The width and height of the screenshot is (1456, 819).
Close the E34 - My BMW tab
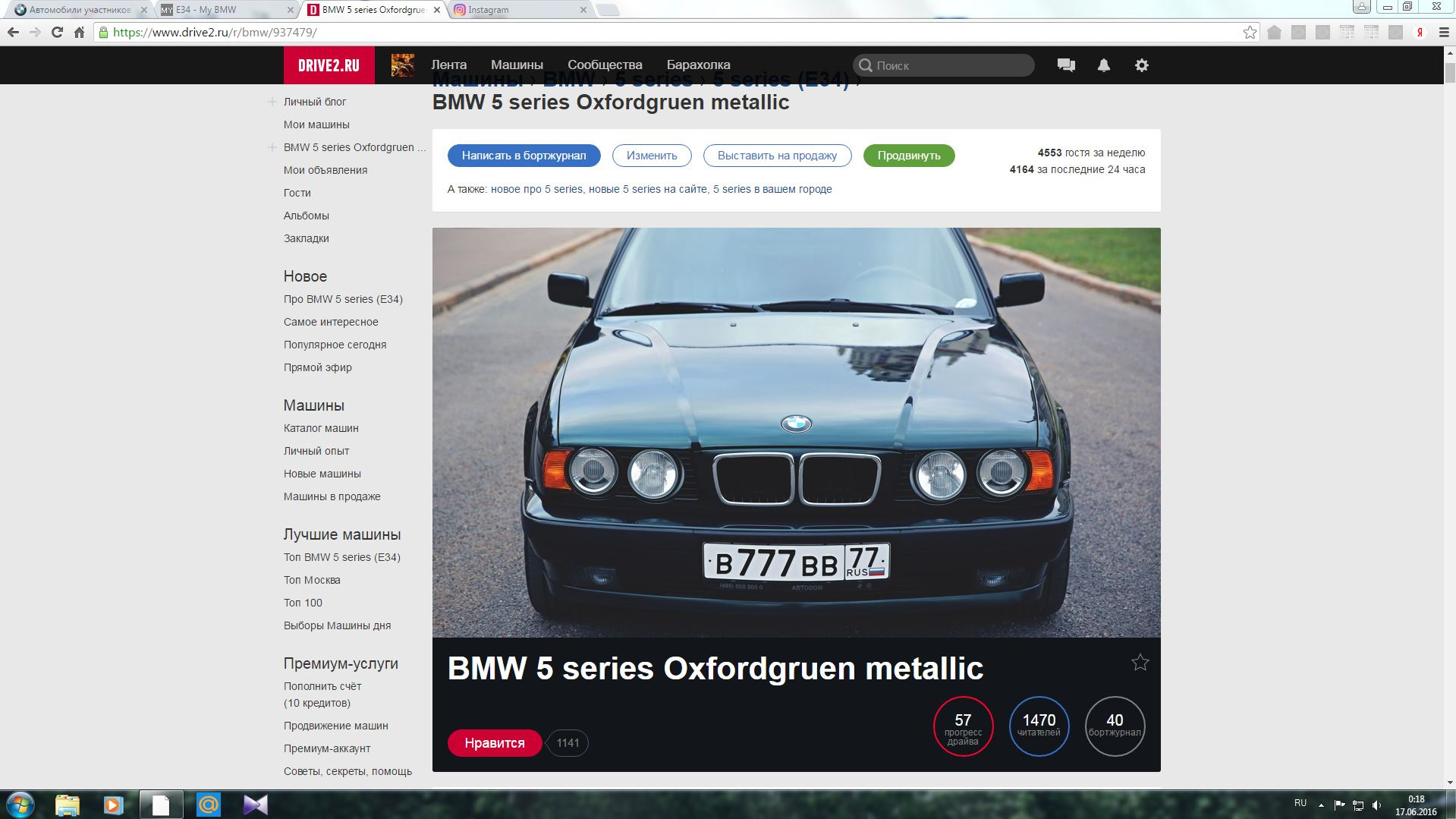coord(290,10)
